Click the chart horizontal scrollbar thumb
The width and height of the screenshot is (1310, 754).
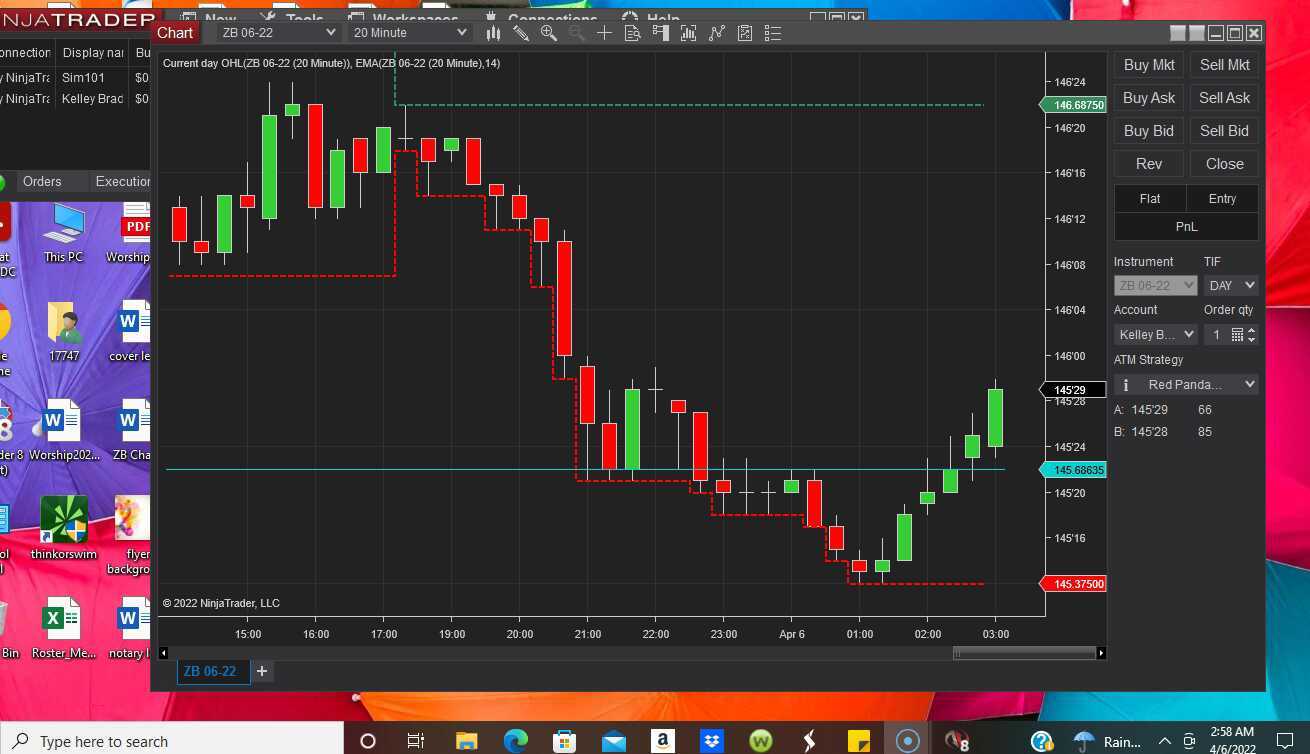pos(1024,653)
